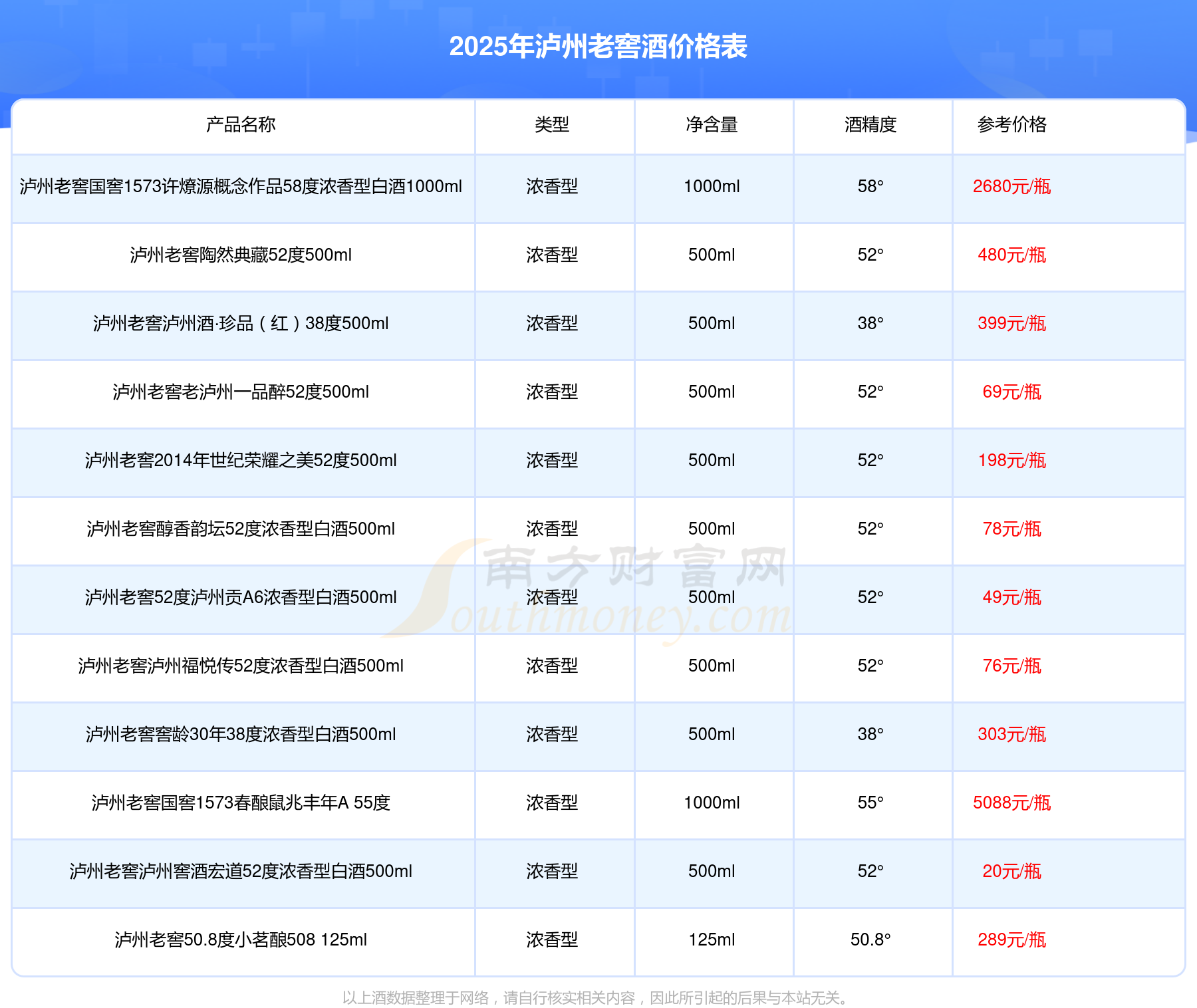1197x1008 pixels.
Task: Select 浓香型 in the 许燎源概念作品 row
Action: click(x=552, y=186)
